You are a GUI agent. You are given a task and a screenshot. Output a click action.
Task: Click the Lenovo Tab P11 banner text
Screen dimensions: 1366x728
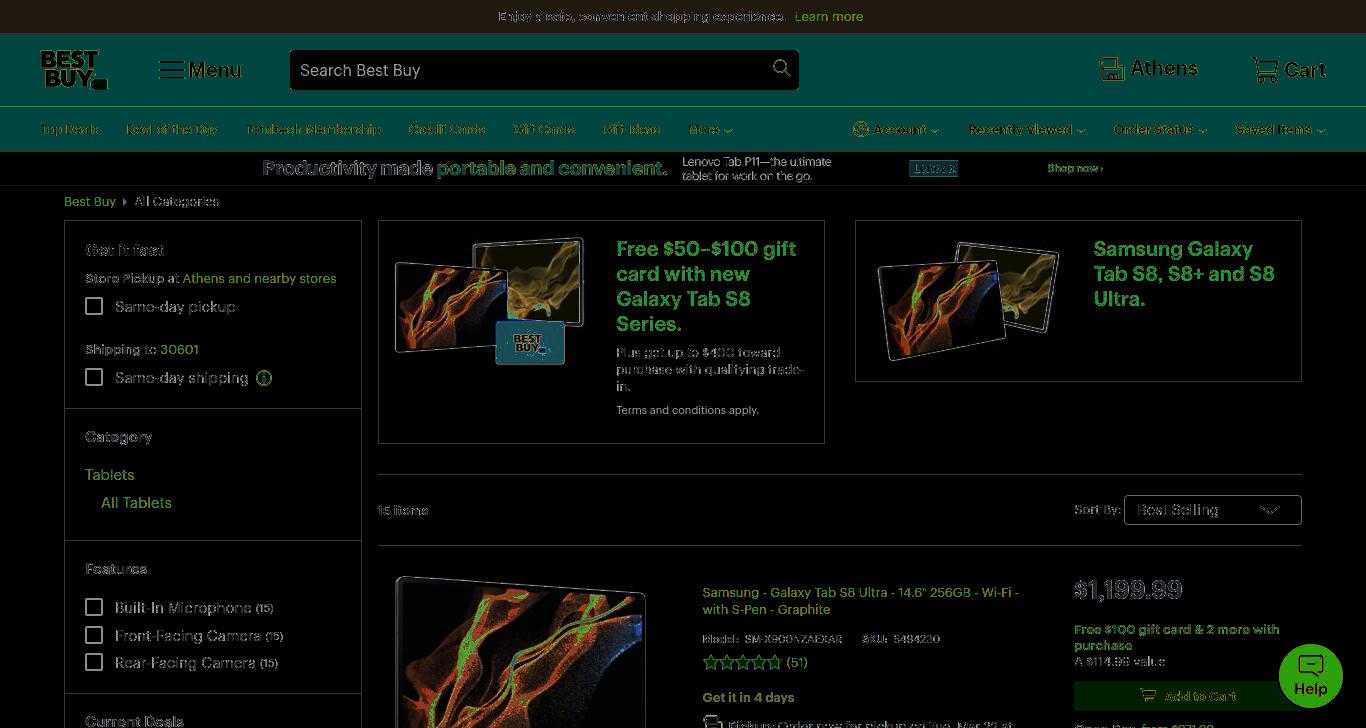pos(756,168)
